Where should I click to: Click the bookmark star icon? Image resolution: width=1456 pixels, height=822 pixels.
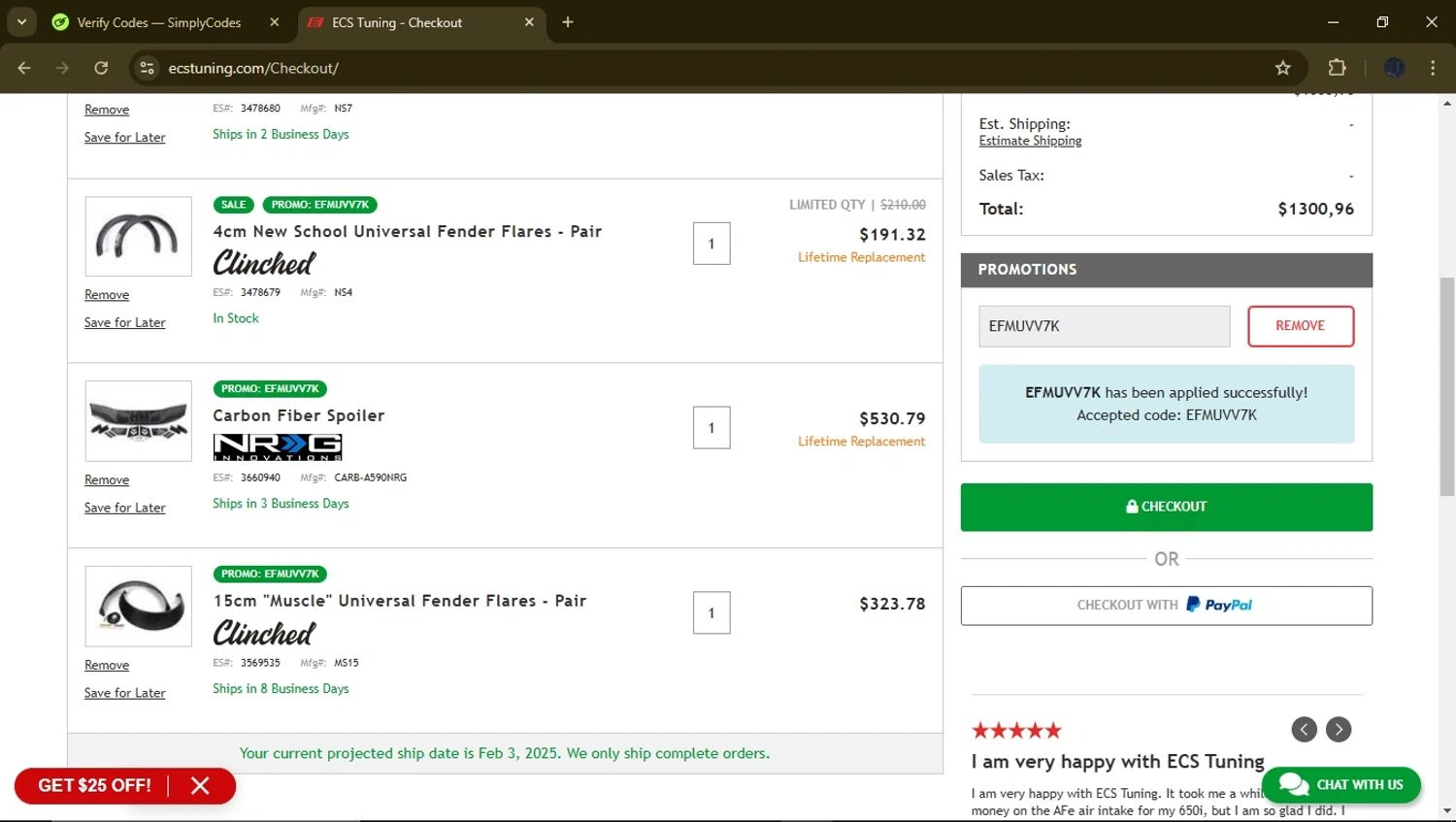pos(1282,68)
